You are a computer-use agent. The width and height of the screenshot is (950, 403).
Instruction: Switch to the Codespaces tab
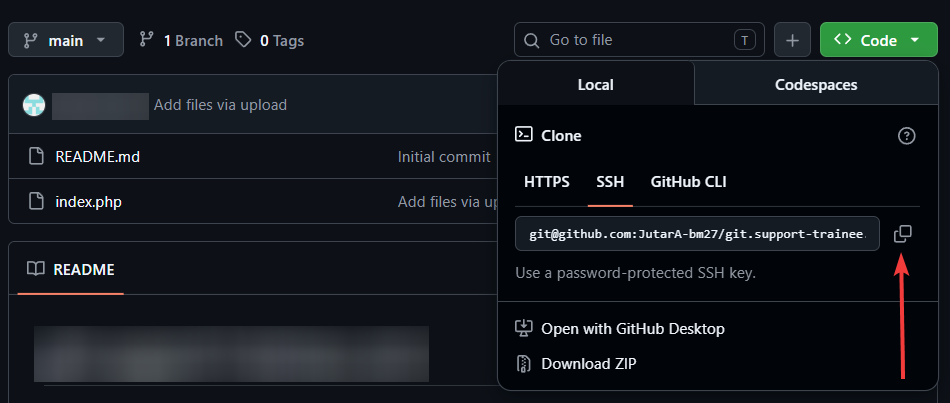816,85
